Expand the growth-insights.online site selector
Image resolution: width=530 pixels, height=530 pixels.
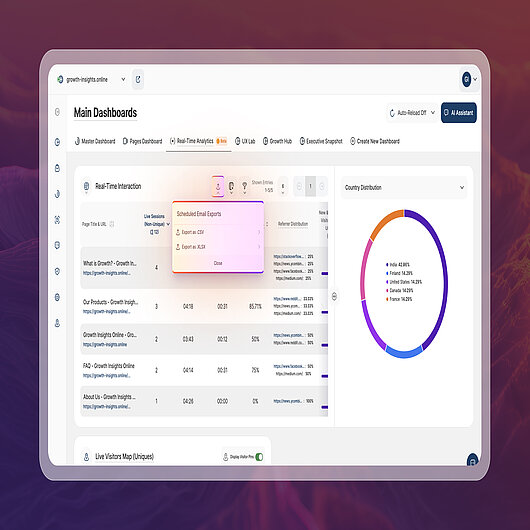(123, 79)
